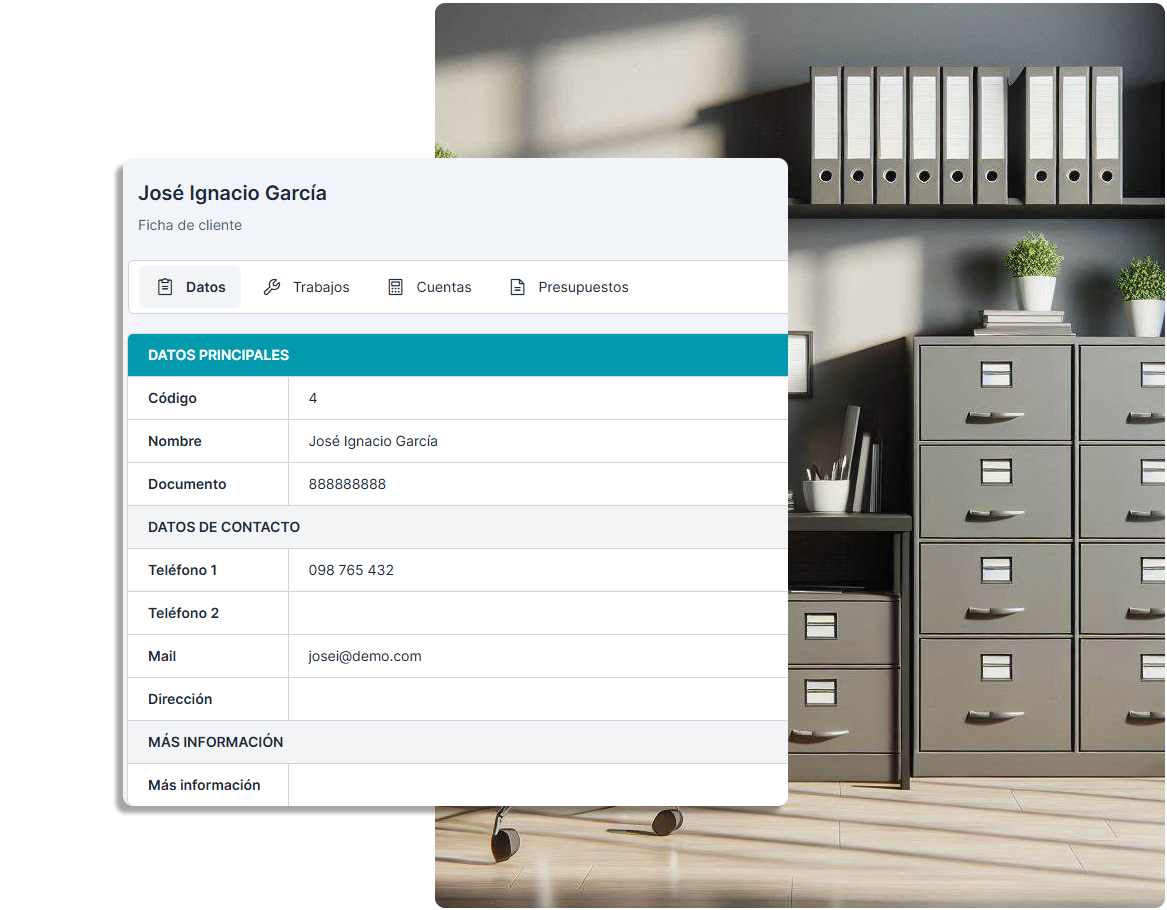
Task: Switch to the Presupuestos tab text label
Action: [583, 287]
